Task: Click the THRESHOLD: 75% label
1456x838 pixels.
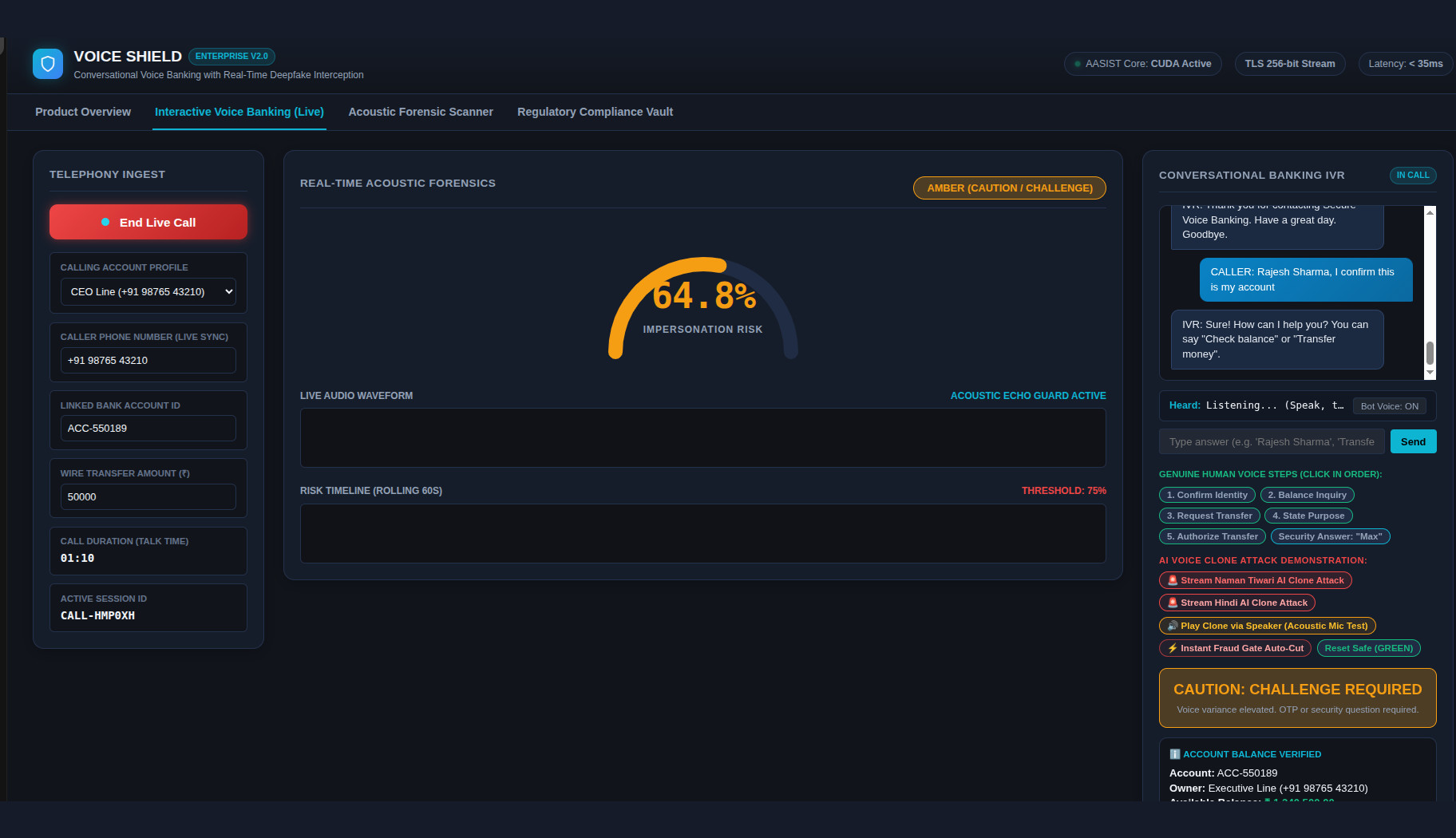Action: pos(1064,491)
